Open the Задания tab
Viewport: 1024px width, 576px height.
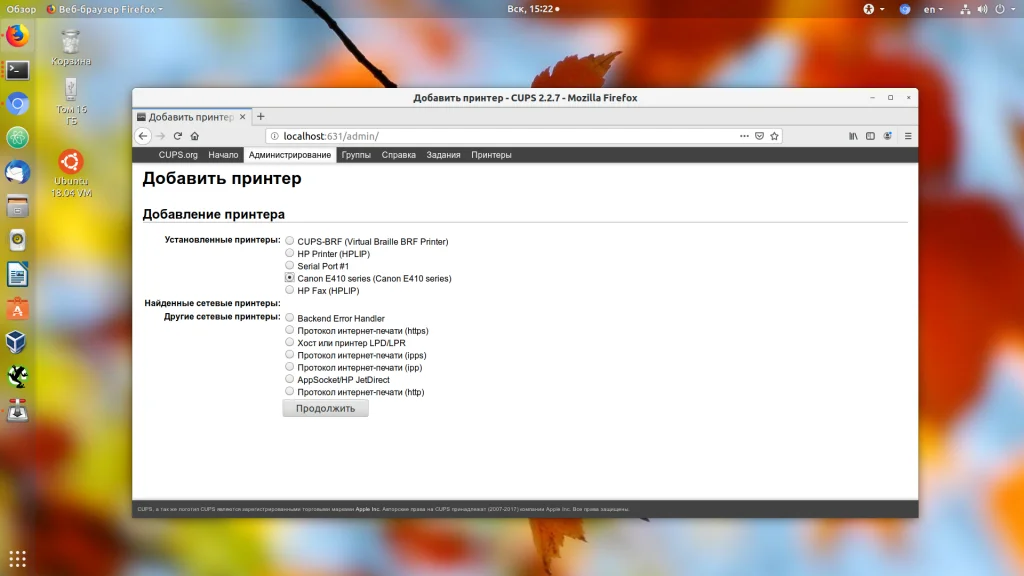[x=443, y=155]
